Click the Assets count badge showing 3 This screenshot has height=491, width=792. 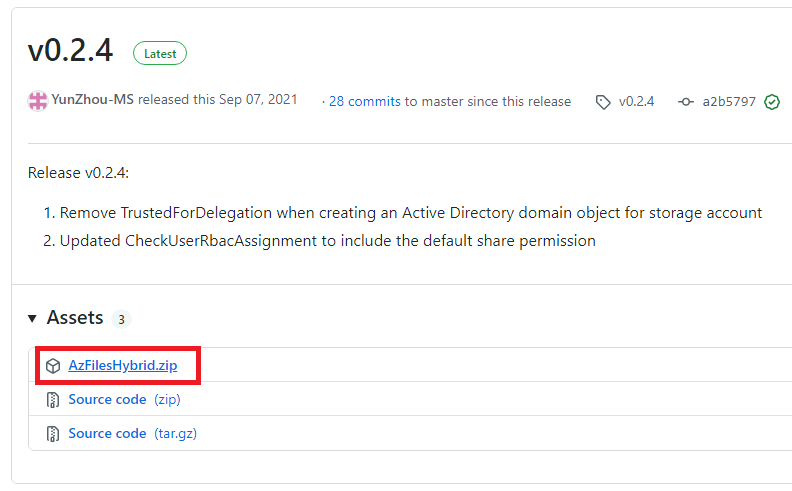pyautogui.click(x=121, y=319)
